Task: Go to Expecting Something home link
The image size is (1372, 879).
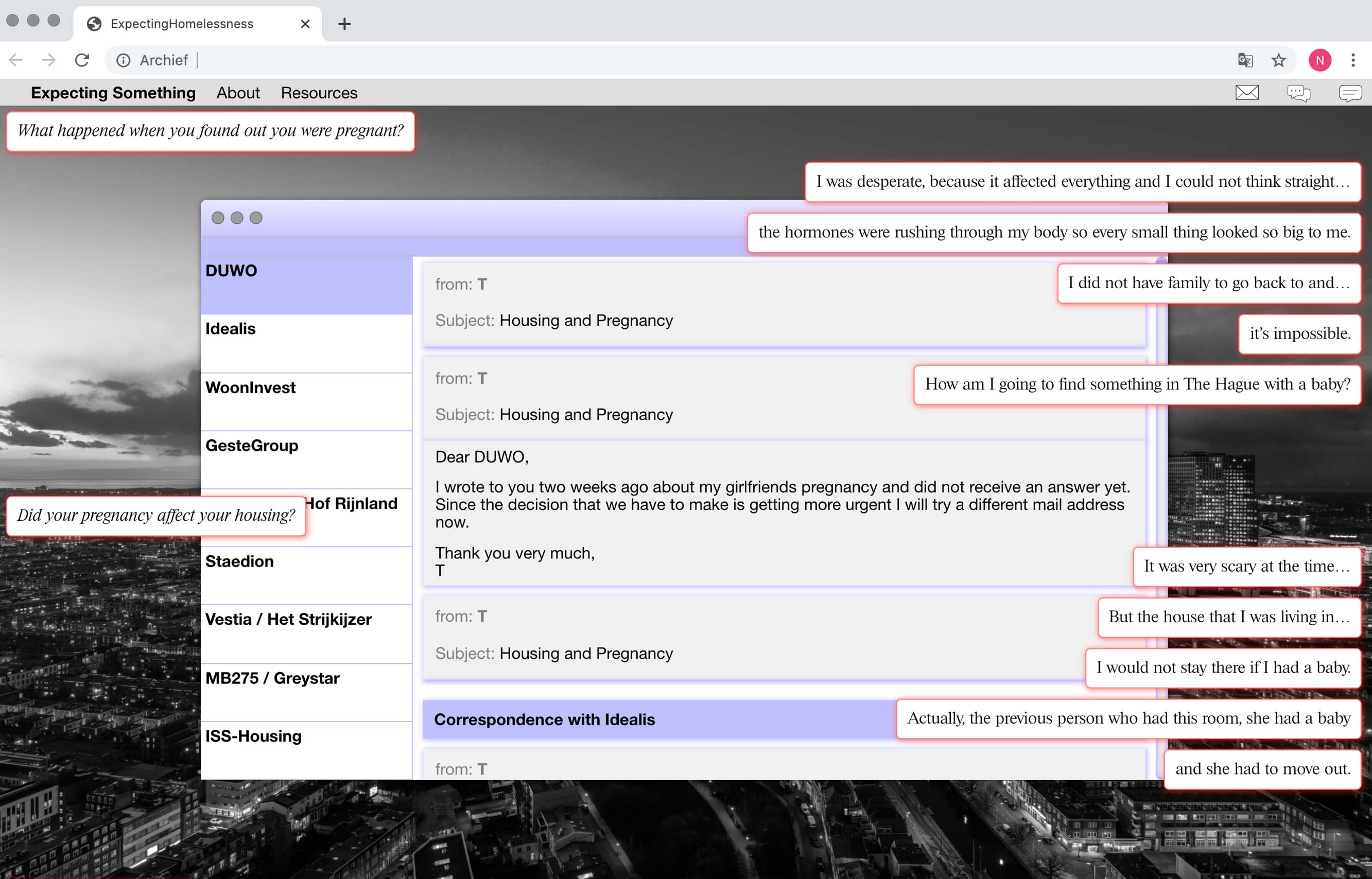Action: point(113,93)
